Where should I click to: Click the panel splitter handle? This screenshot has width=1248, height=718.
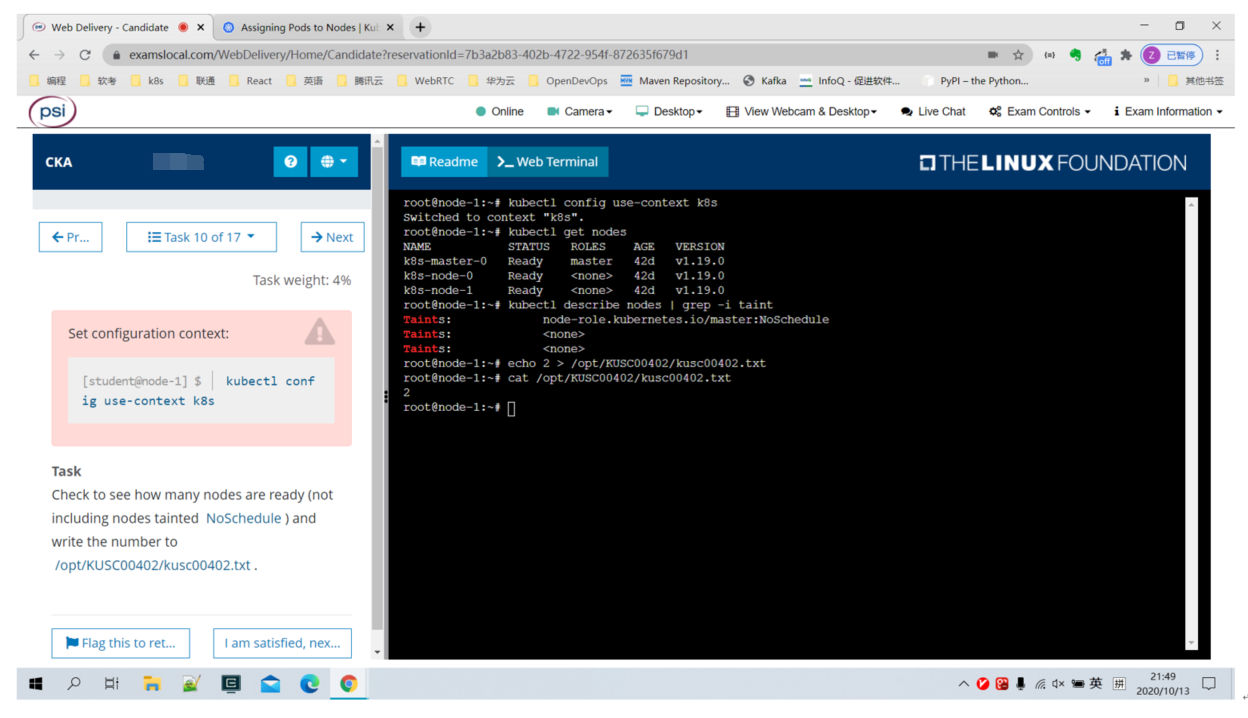coord(386,397)
